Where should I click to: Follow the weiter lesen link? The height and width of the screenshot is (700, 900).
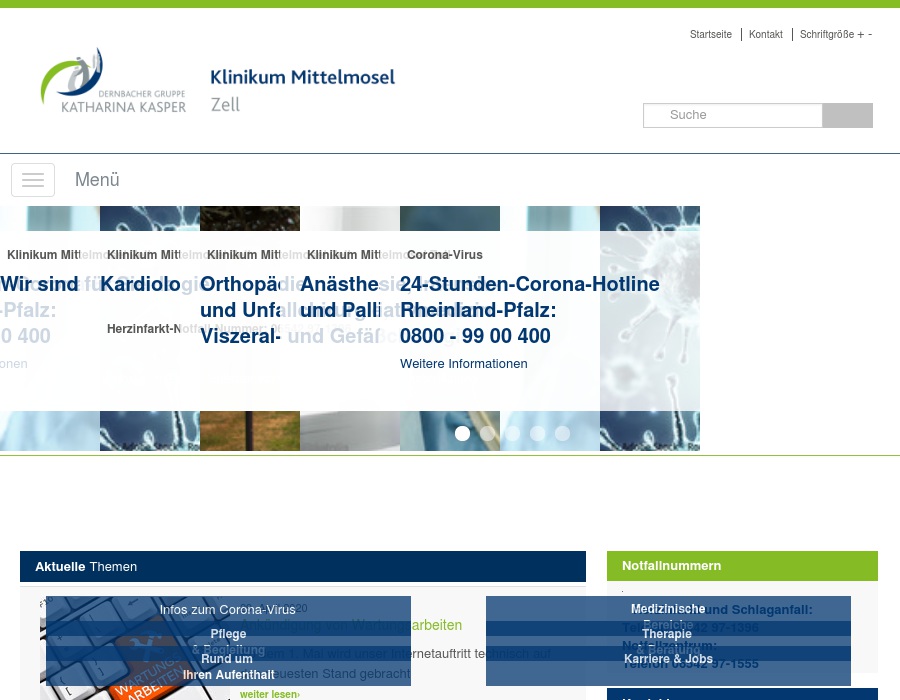coord(269,694)
